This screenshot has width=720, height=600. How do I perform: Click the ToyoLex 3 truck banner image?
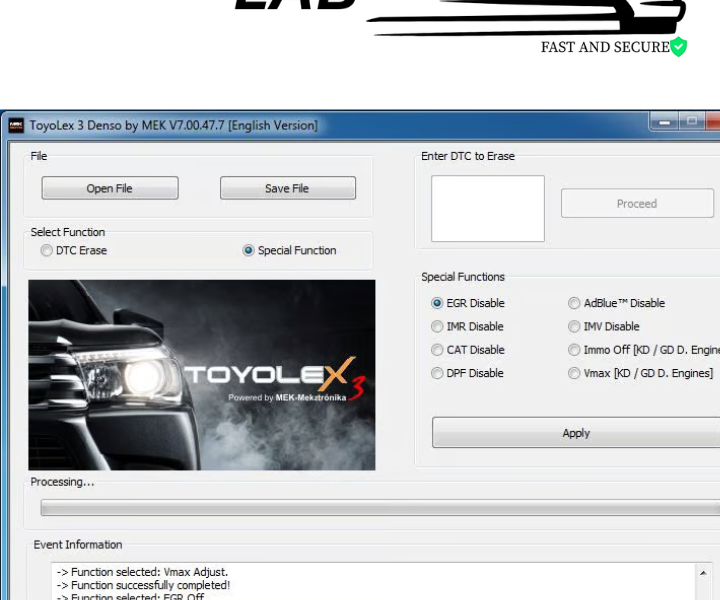(202, 375)
